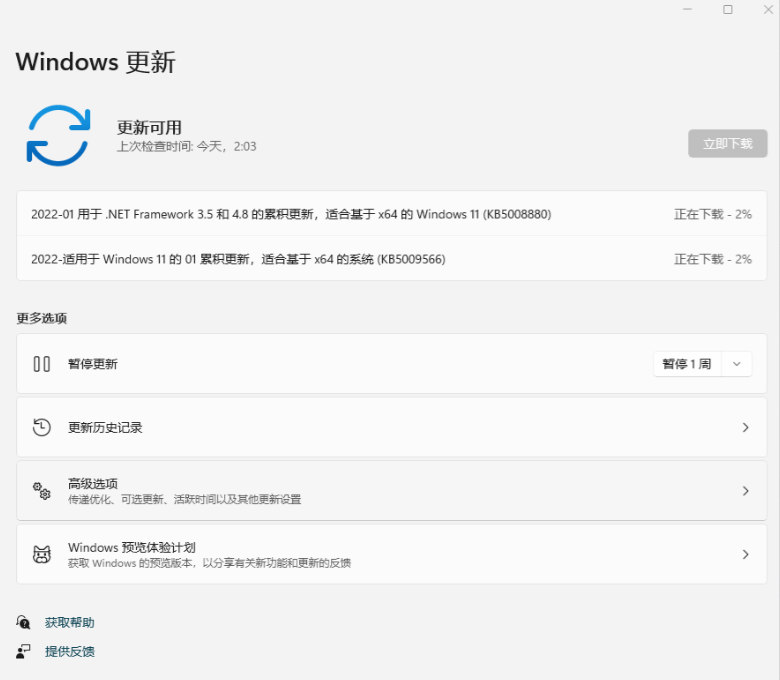Click the 暂停 1 周 button
Image resolution: width=780 pixels, height=680 pixels.
click(x=686, y=364)
